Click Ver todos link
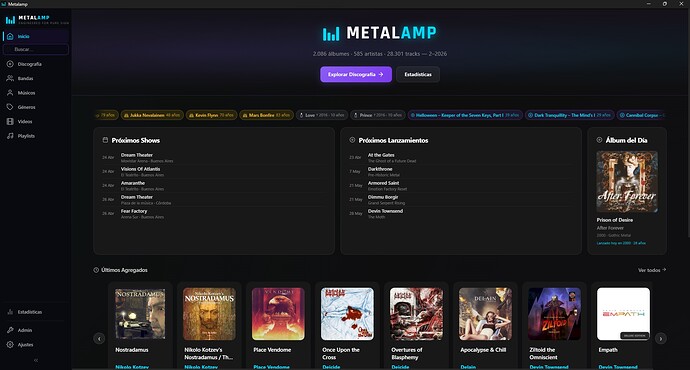 (x=652, y=270)
